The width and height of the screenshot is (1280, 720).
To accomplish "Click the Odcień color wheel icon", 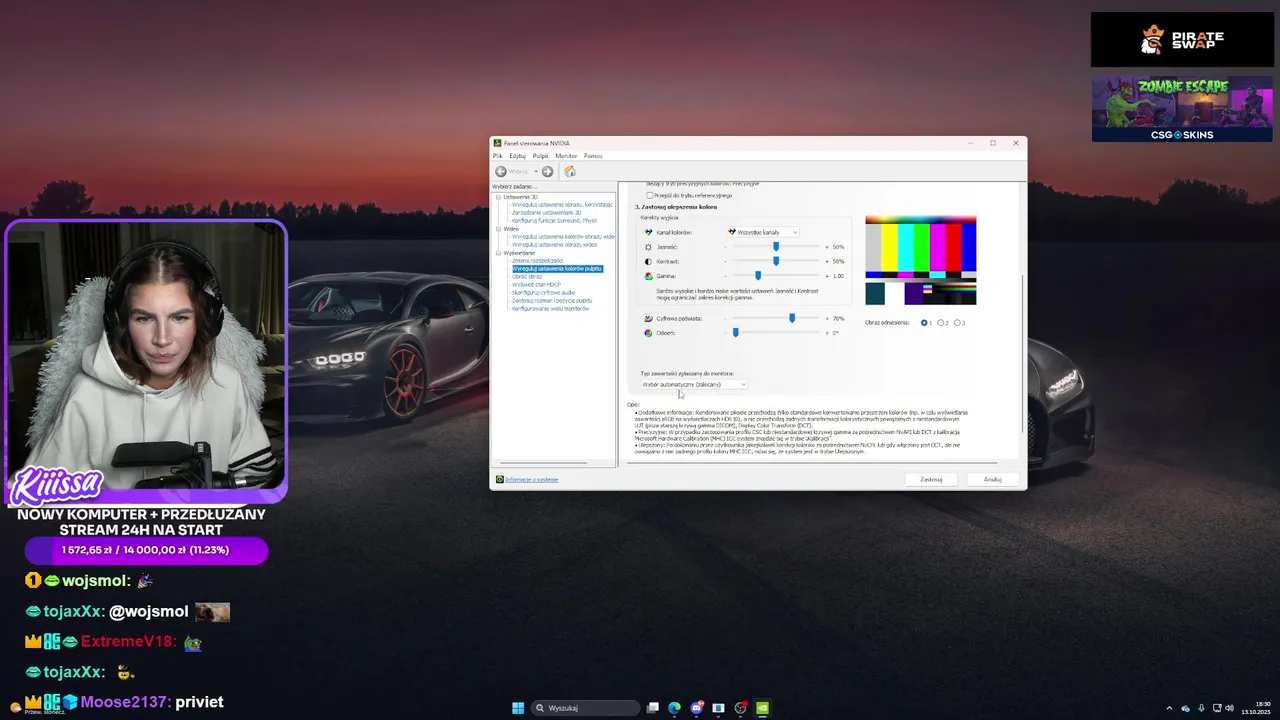I will pyautogui.click(x=648, y=332).
